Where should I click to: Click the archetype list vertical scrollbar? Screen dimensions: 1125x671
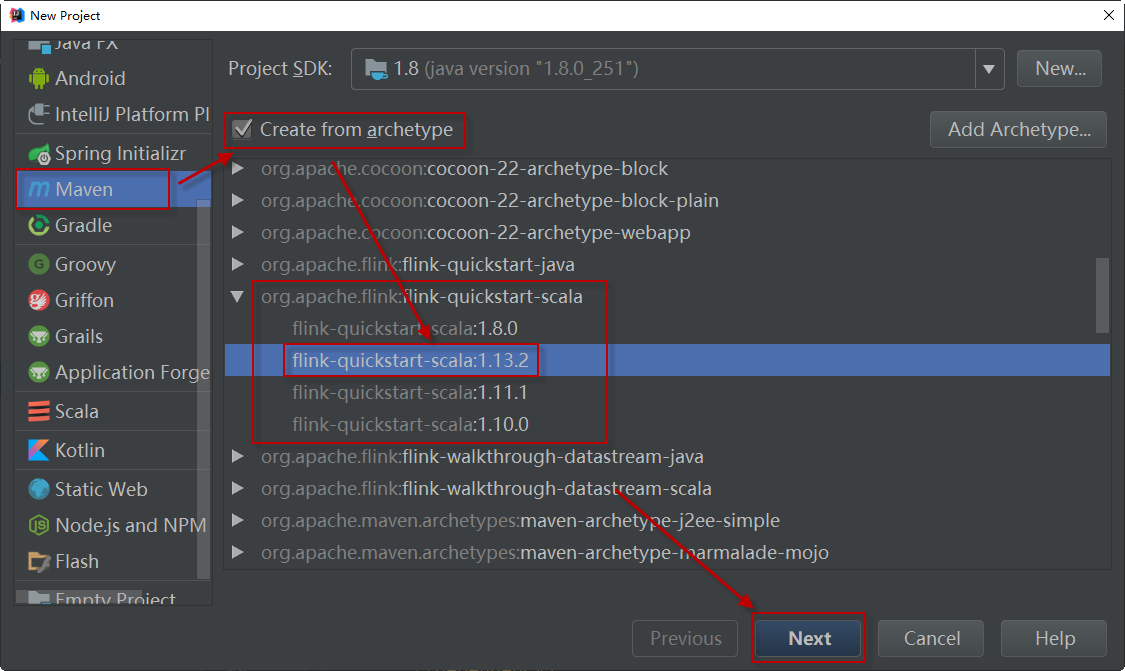pos(1102,295)
